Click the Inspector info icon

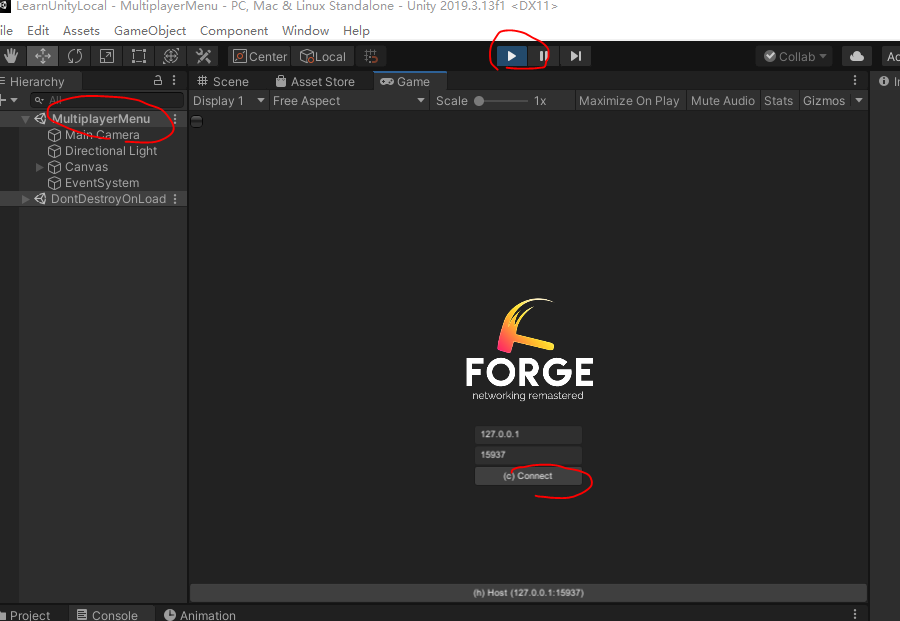pyautogui.click(x=884, y=81)
